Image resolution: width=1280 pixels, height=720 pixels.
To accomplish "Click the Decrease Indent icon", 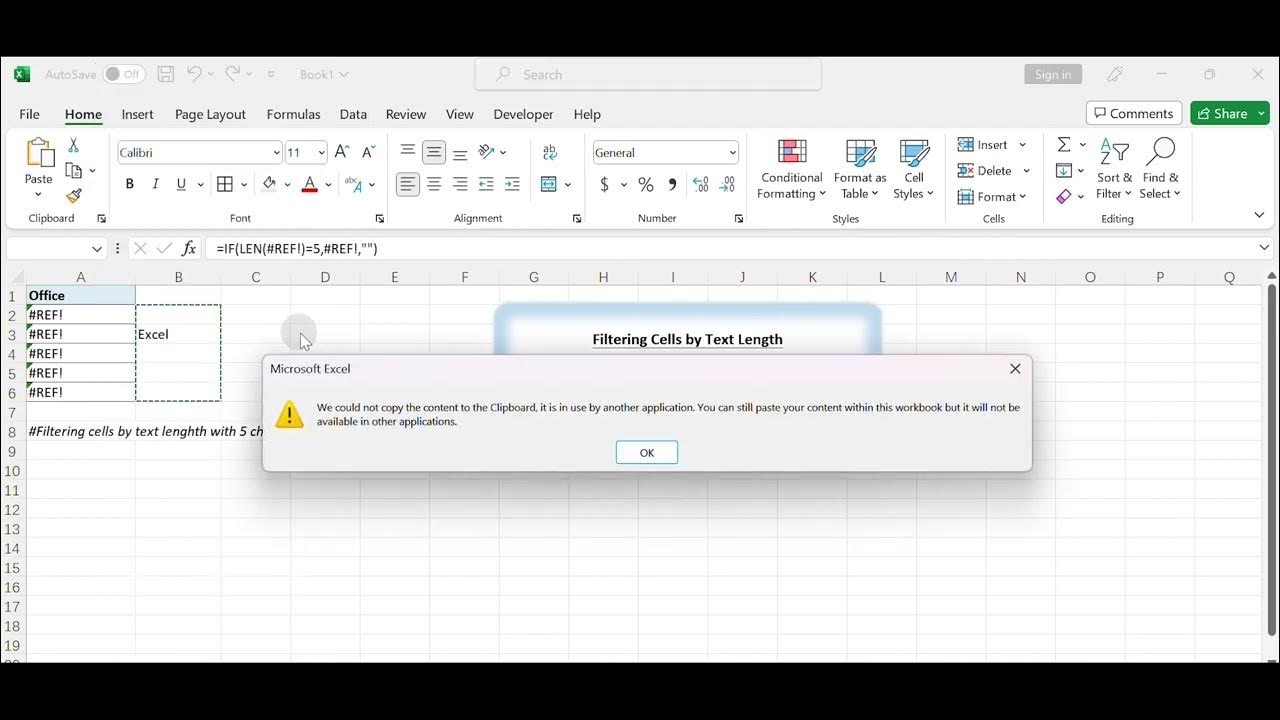I will [486, 184].
